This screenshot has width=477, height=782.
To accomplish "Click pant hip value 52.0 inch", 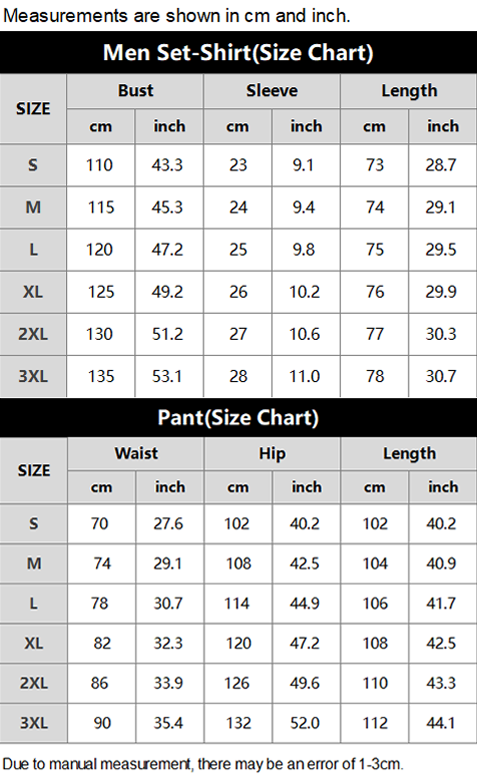I will [306, 723].
